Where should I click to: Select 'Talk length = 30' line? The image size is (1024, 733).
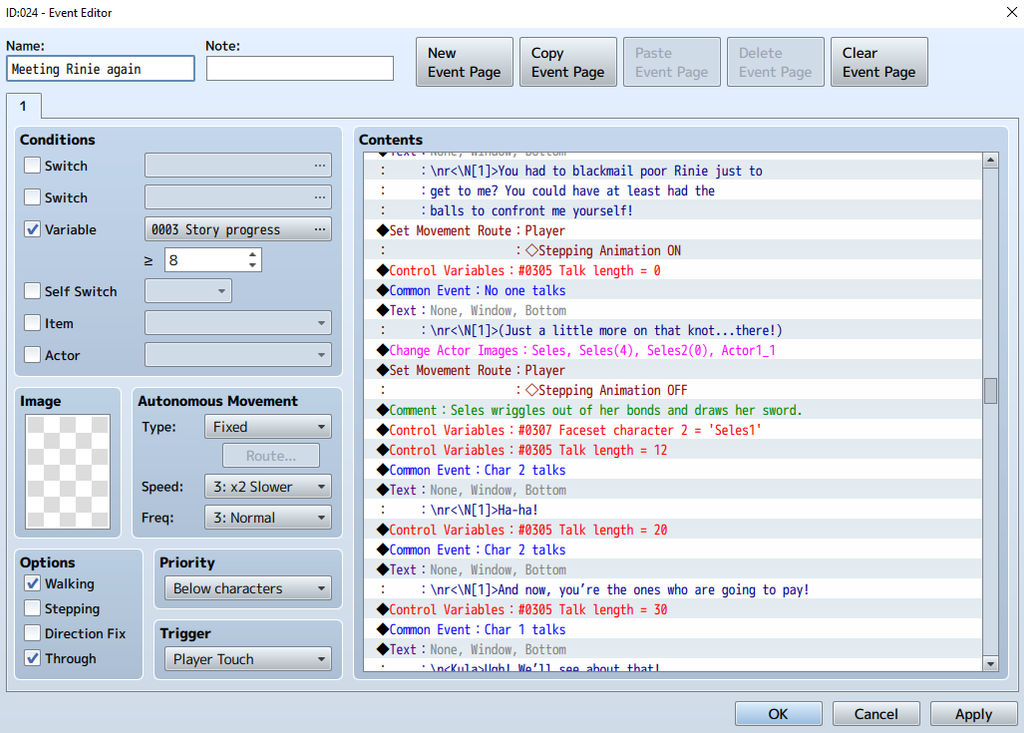(673, 610)
